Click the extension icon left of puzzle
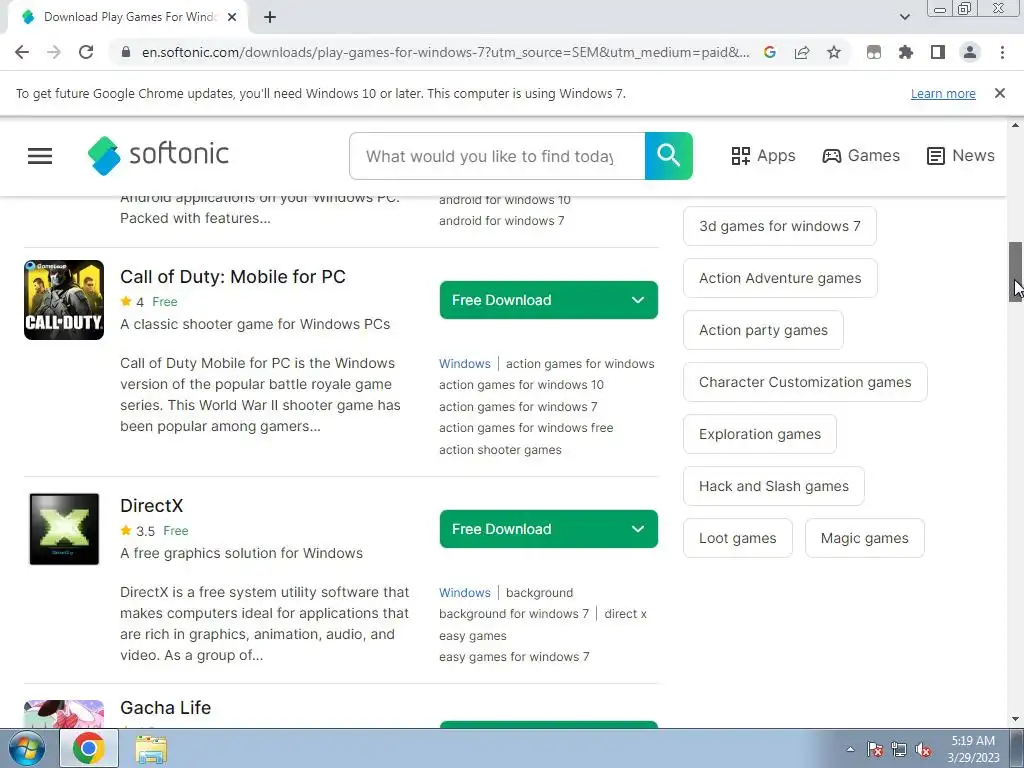Viewport: 1024px width, 768px height. click(x=874, y=52)
